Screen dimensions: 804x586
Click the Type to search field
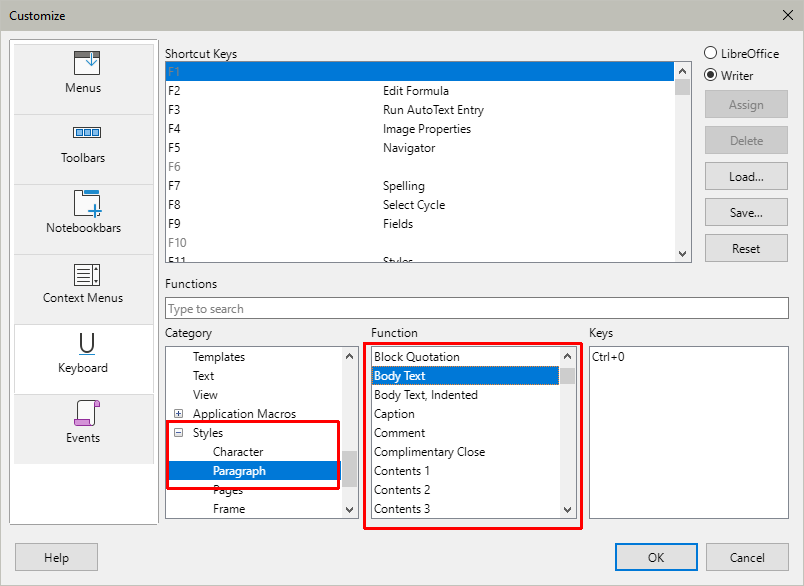coord(477,308)
